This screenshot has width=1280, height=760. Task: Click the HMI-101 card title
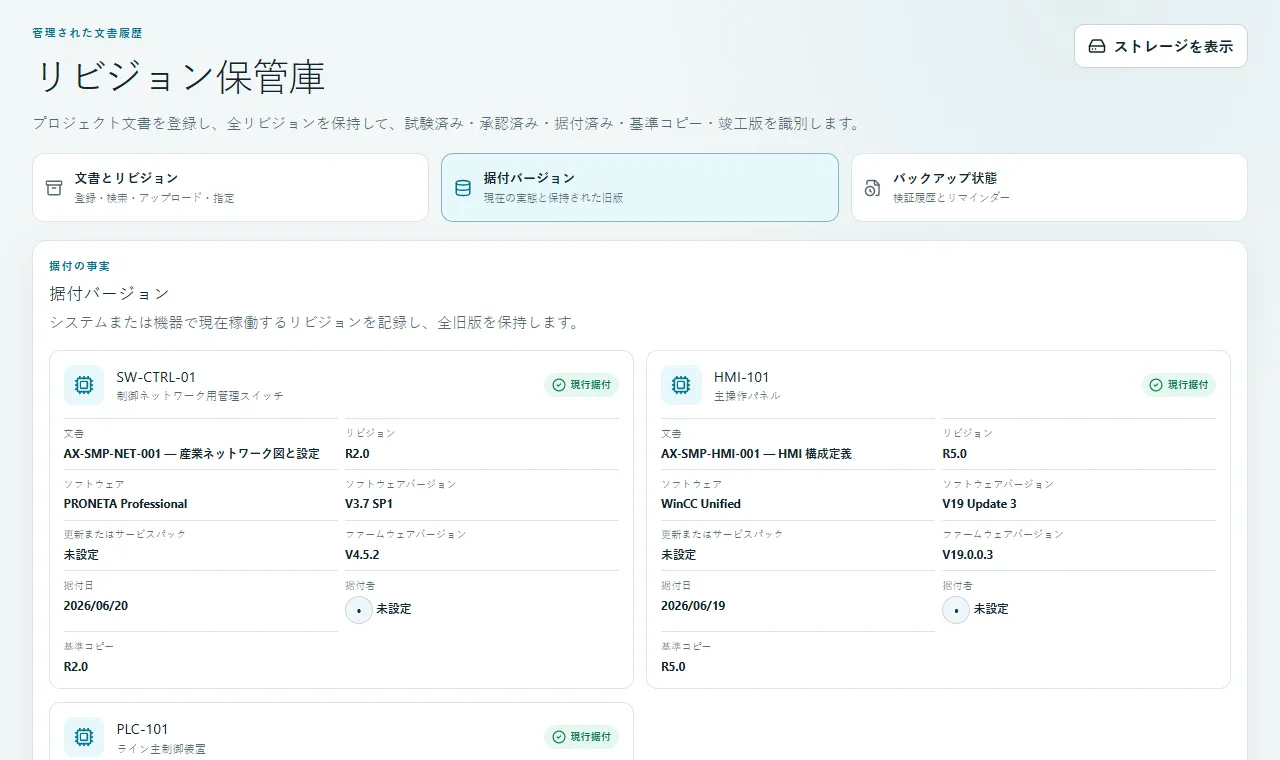pyautogui.click(x=742, y=377)
